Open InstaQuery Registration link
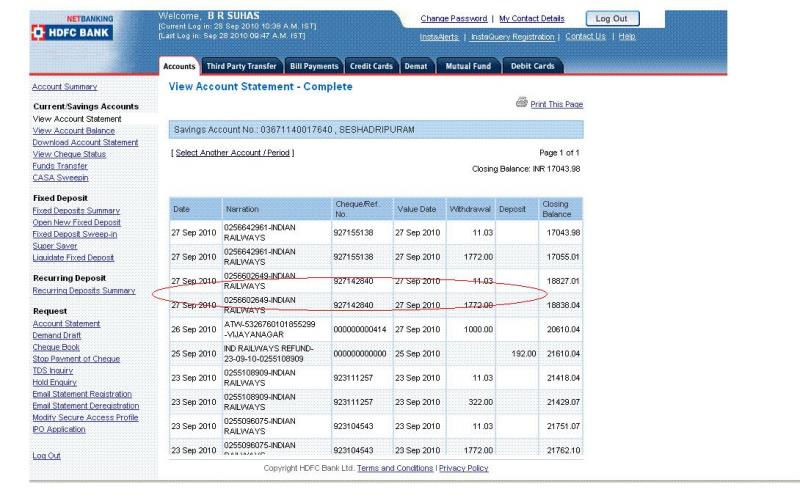Screen dimensions: 800x498 [512, 37]
